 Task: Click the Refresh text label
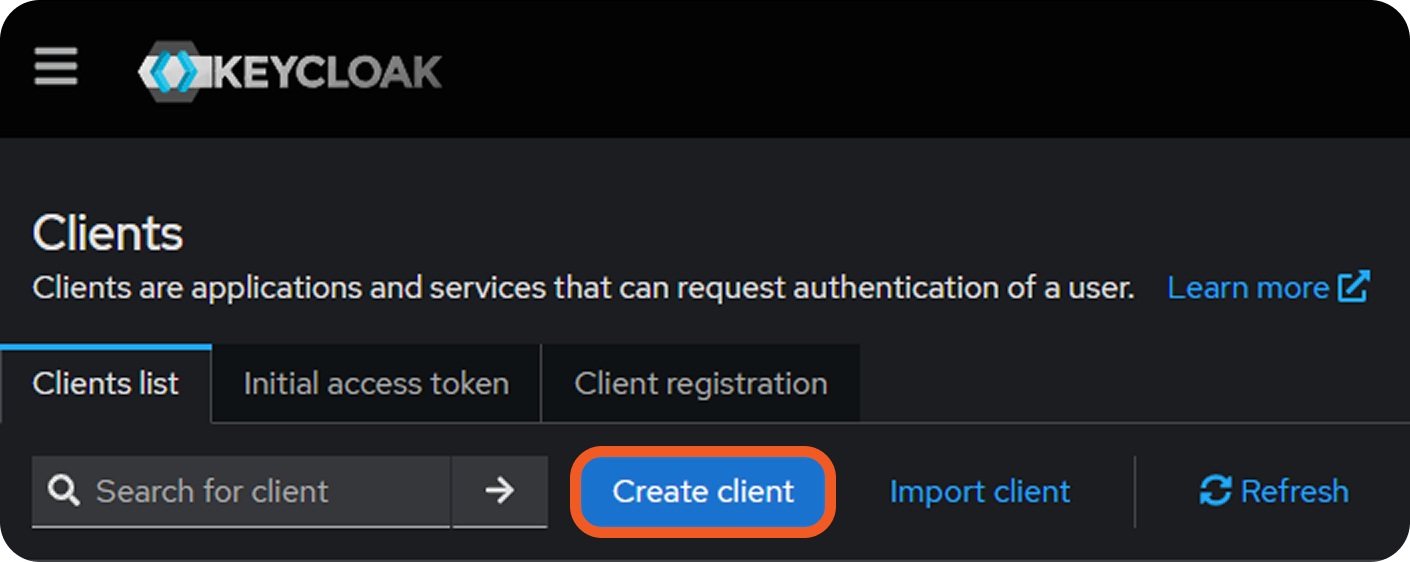coord(1294,491)
